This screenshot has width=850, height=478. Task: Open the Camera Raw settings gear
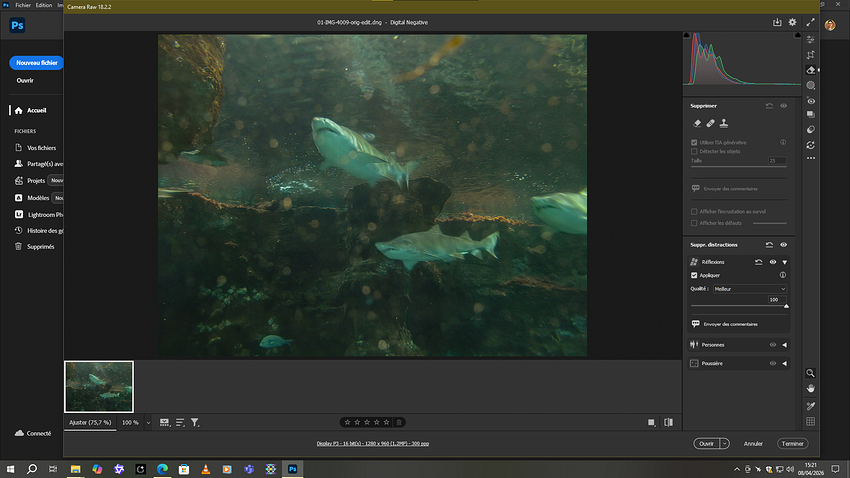coord(793,22)
